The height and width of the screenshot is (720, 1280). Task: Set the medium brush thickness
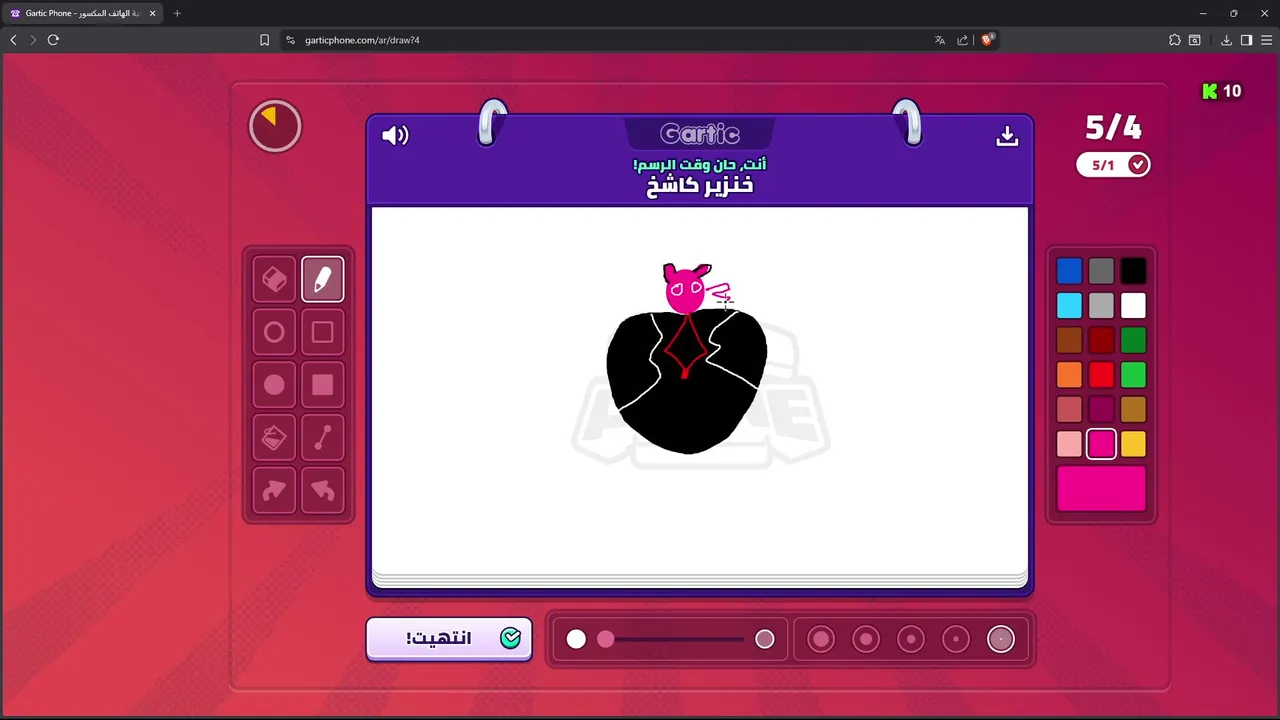(x=911, y=639)
